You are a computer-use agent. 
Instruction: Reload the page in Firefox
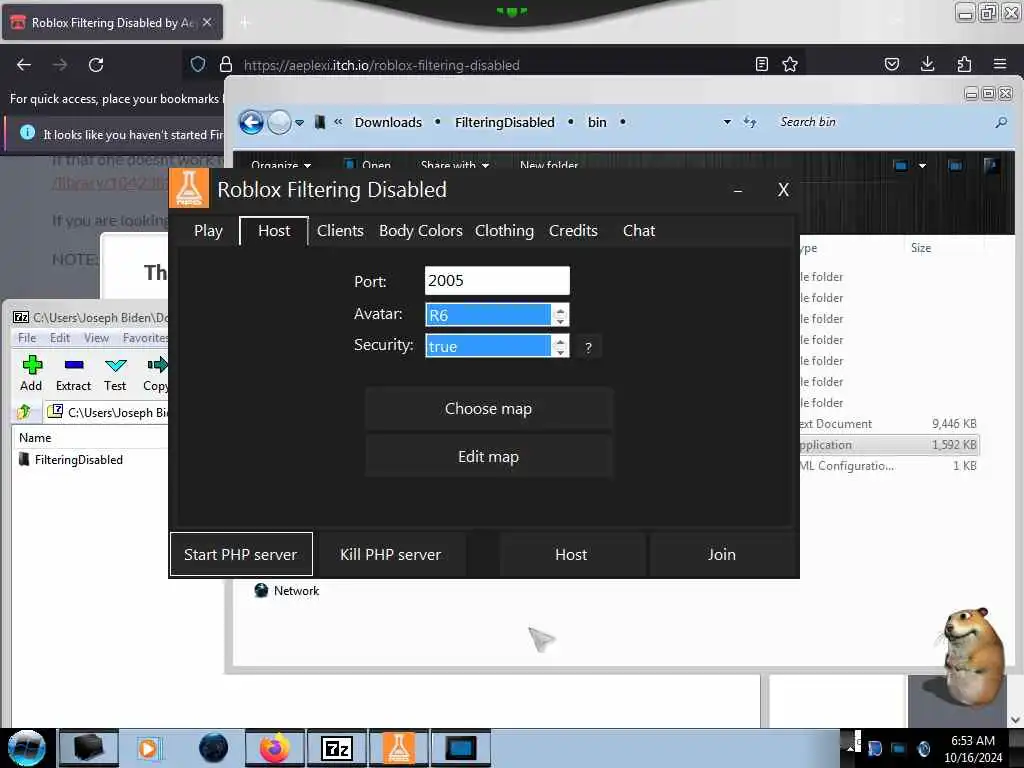click(x=96, y=65)
